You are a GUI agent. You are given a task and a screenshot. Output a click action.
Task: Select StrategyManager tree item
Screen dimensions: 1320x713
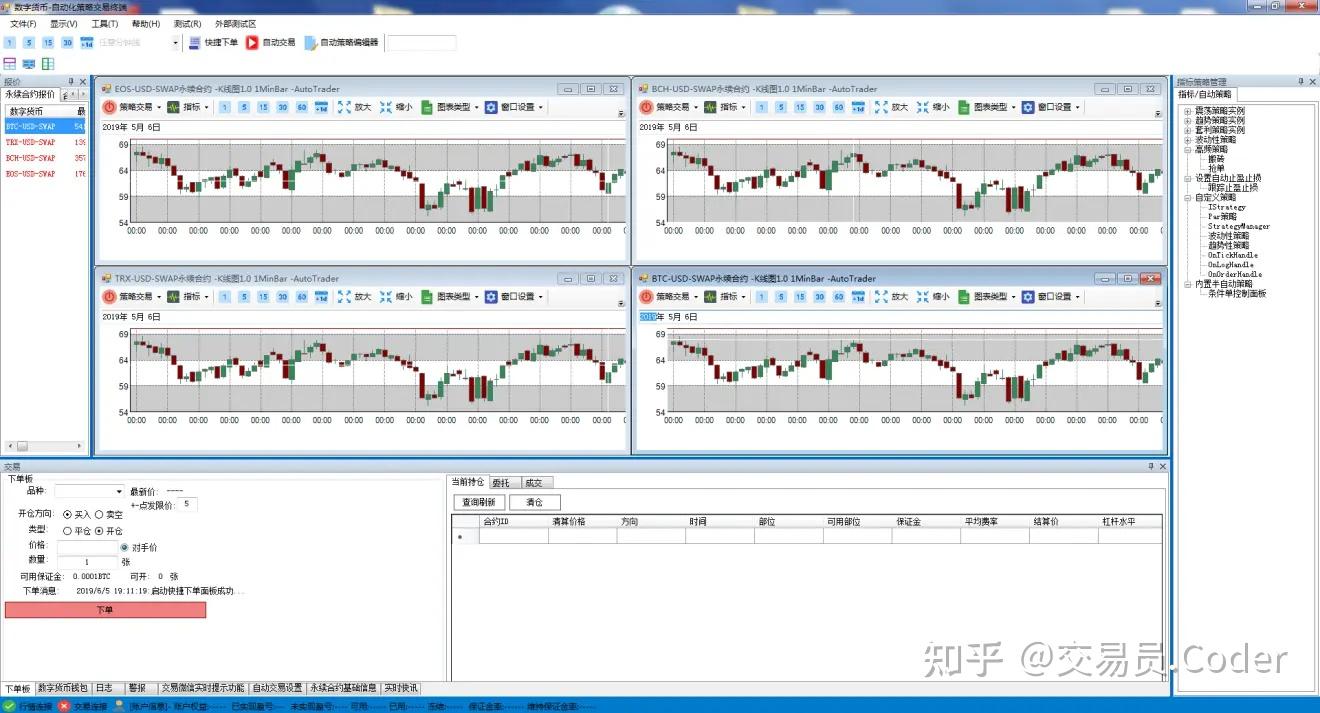click(1238, 226)
